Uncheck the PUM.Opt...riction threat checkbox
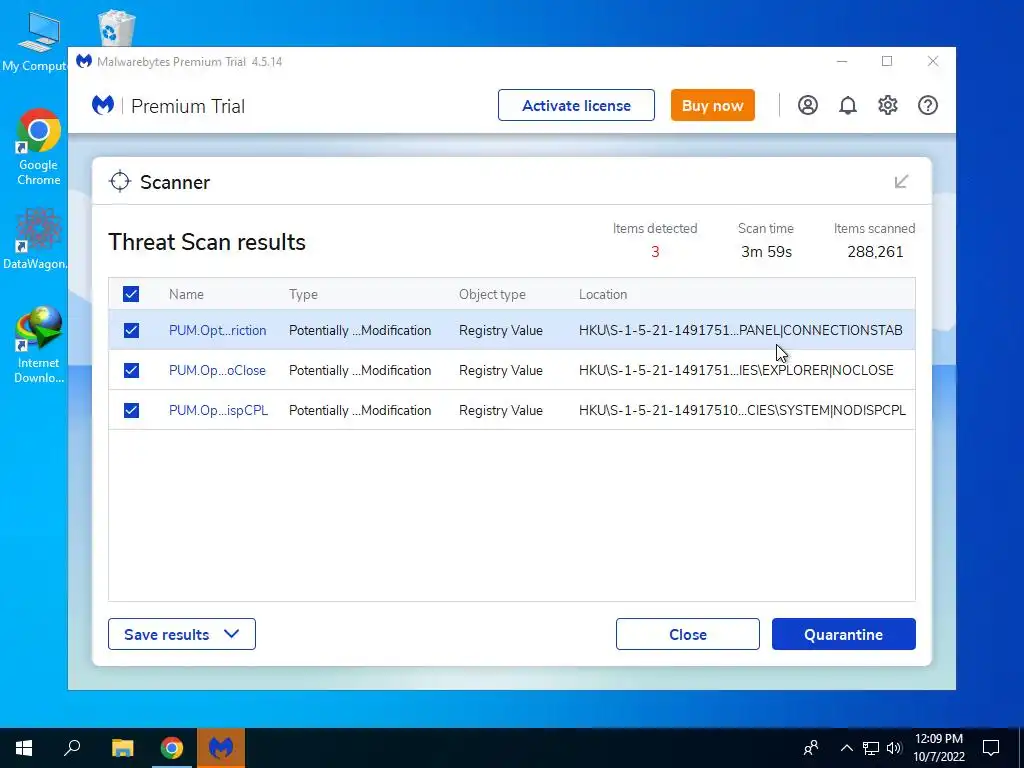 (131, 330)
